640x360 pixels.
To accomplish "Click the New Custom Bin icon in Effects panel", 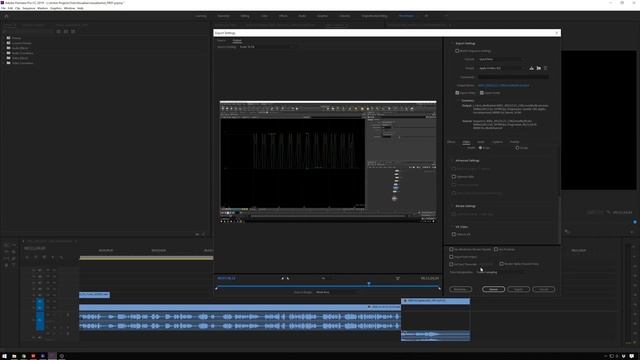I will 197,234.
